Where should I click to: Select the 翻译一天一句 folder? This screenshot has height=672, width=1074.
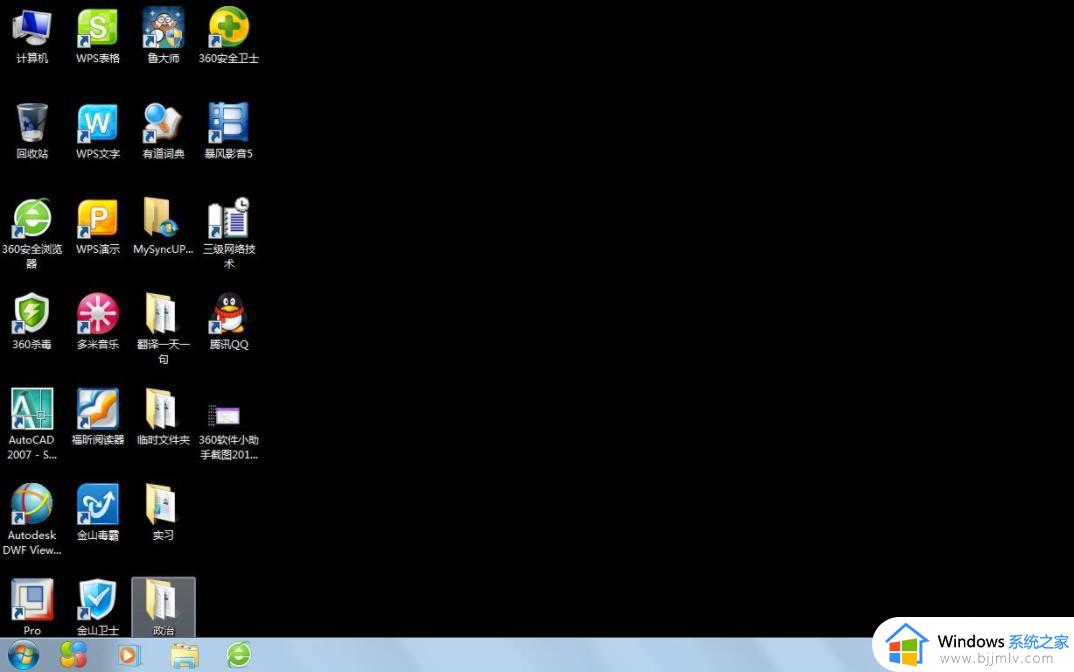[163, 328]
